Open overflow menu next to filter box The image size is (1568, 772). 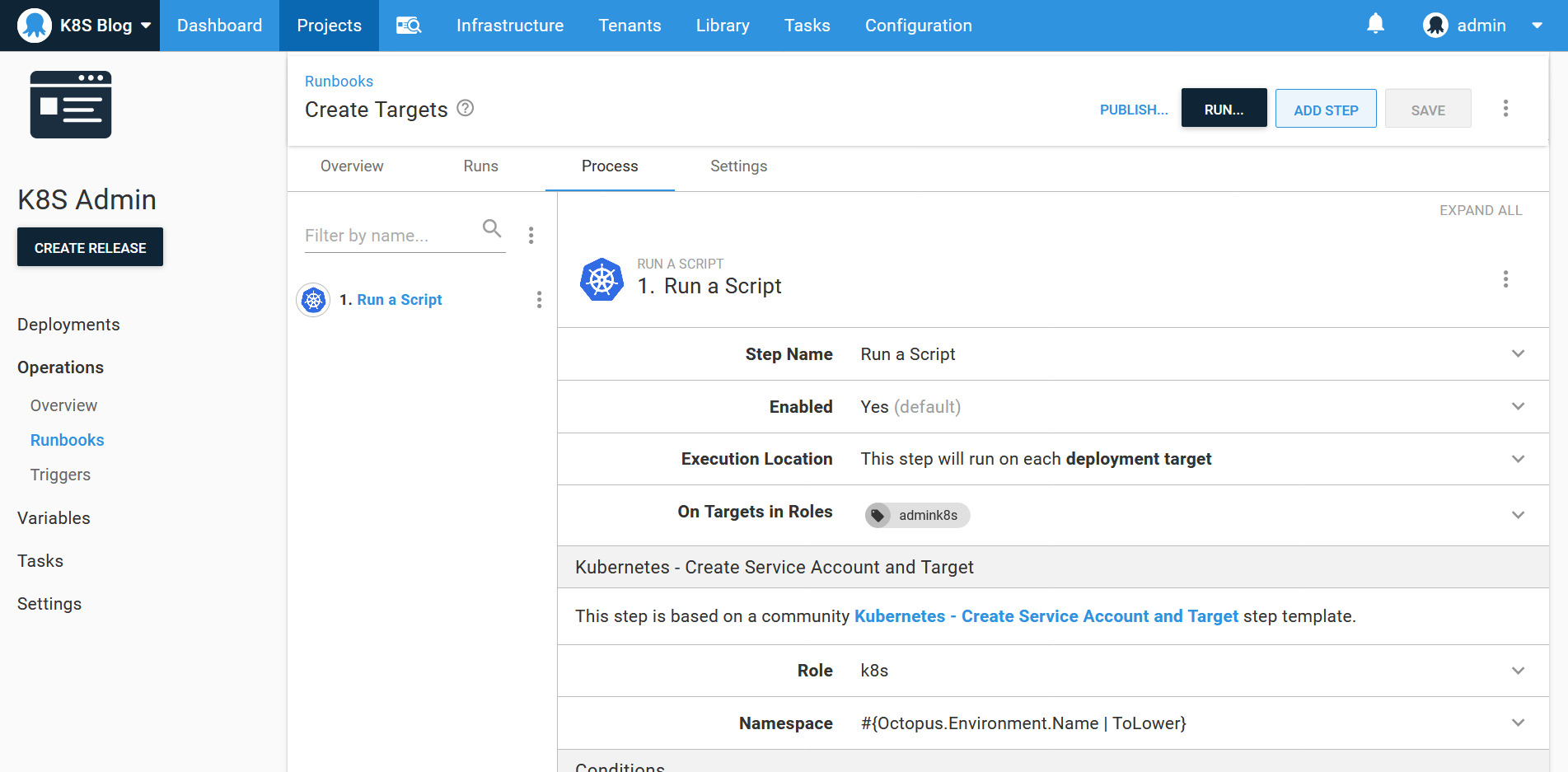[x=531, y=236]
